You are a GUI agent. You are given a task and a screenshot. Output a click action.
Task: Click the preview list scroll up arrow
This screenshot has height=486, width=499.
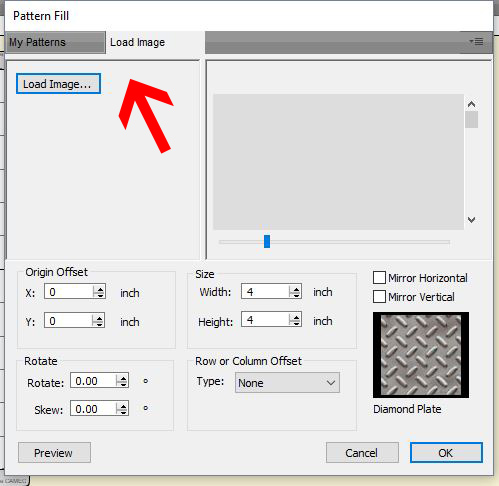coord(471,104)
